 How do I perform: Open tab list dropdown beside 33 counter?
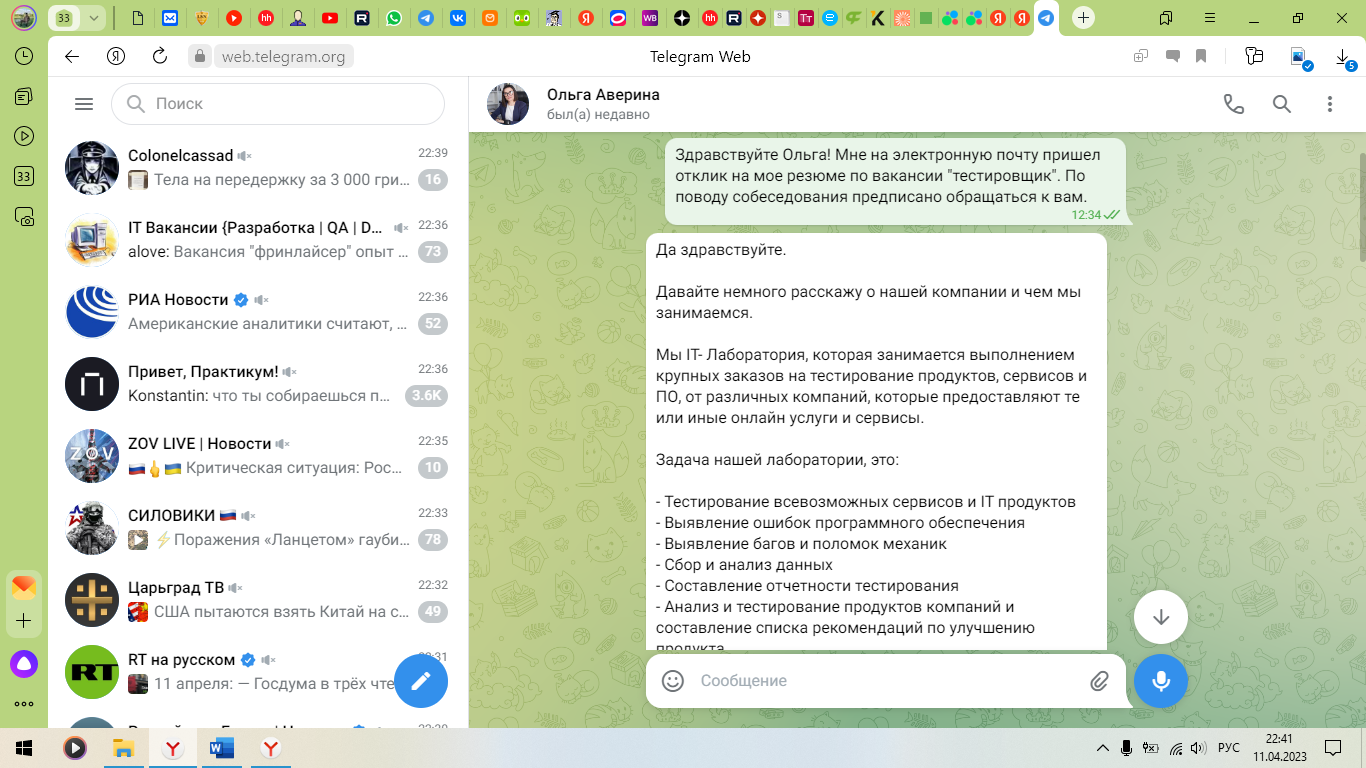point(92,17)
